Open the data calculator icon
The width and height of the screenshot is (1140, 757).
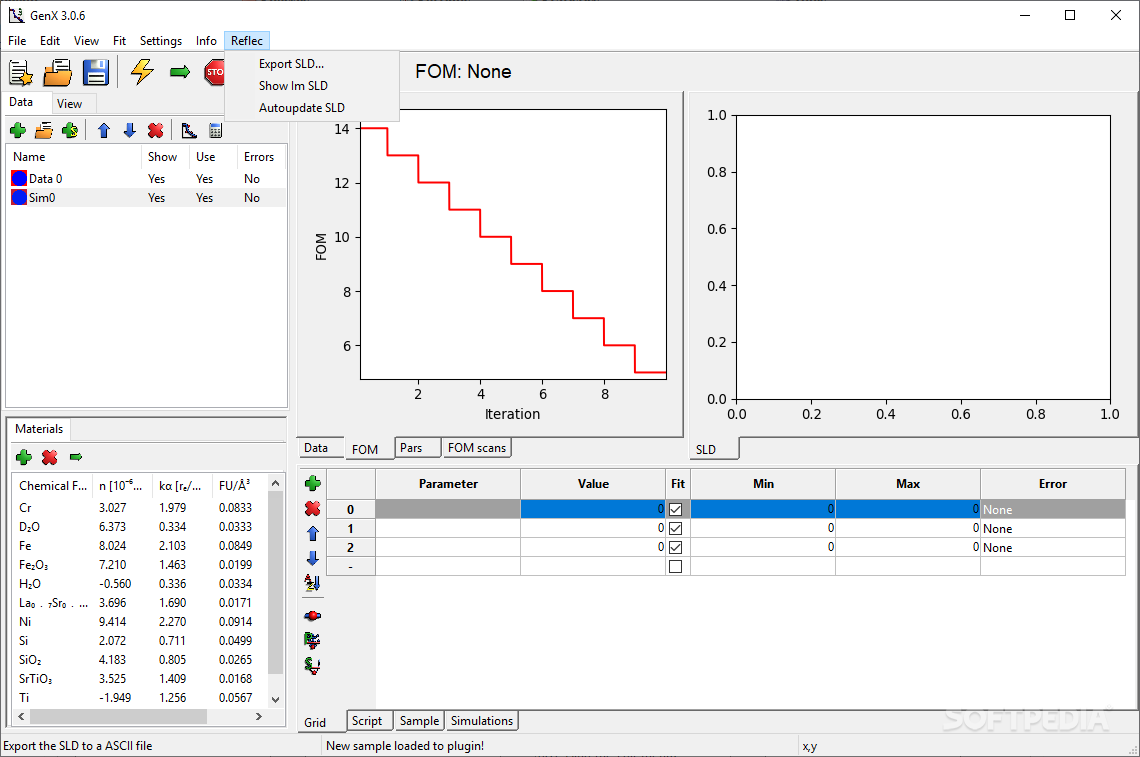tap(215, 130)
